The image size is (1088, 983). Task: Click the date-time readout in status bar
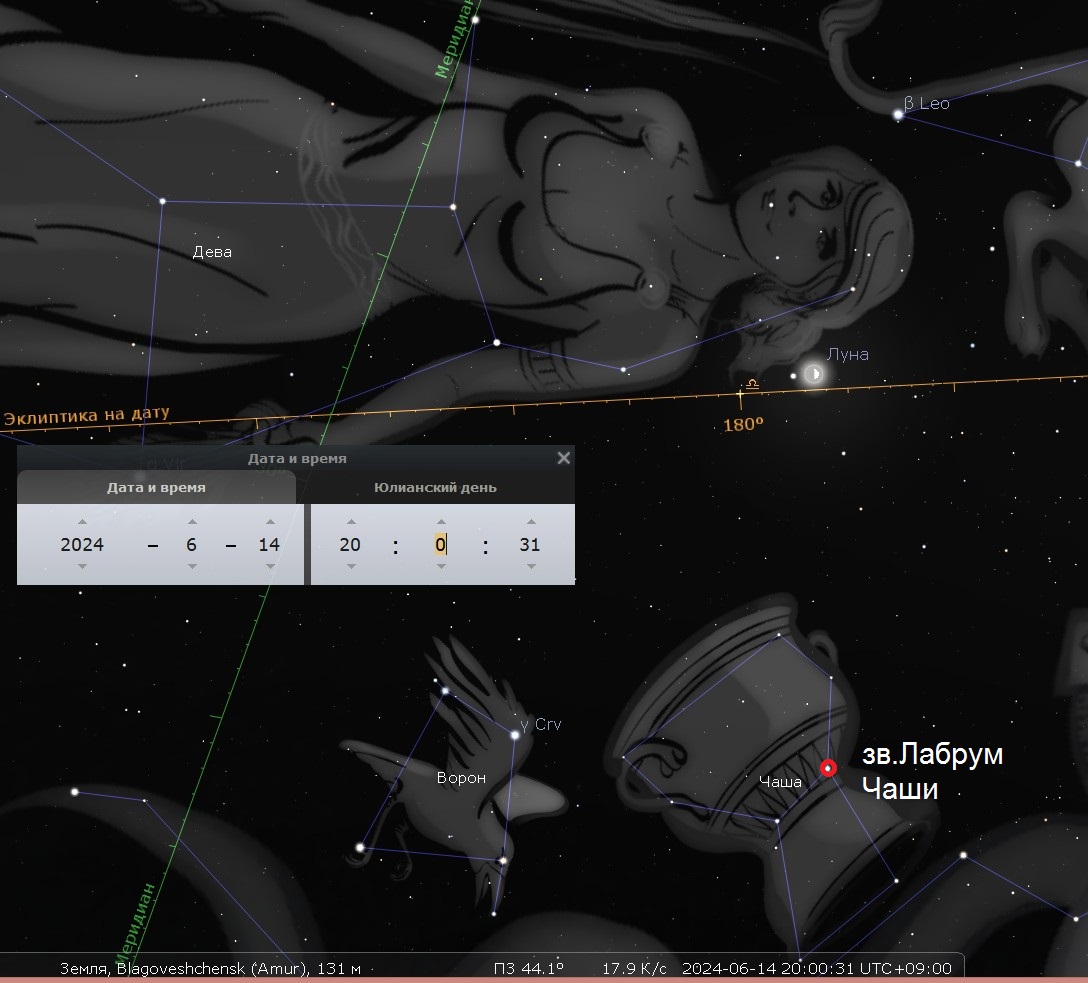(x=817, y=968)
